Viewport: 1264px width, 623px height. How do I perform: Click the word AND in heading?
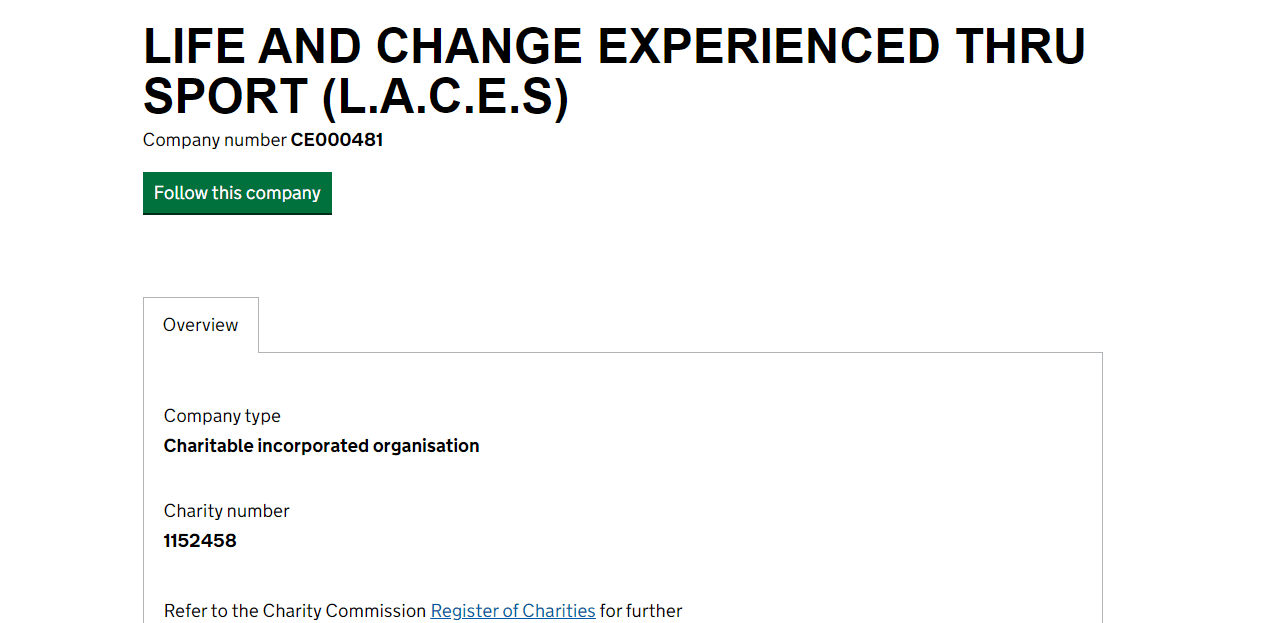pos(313,46)
